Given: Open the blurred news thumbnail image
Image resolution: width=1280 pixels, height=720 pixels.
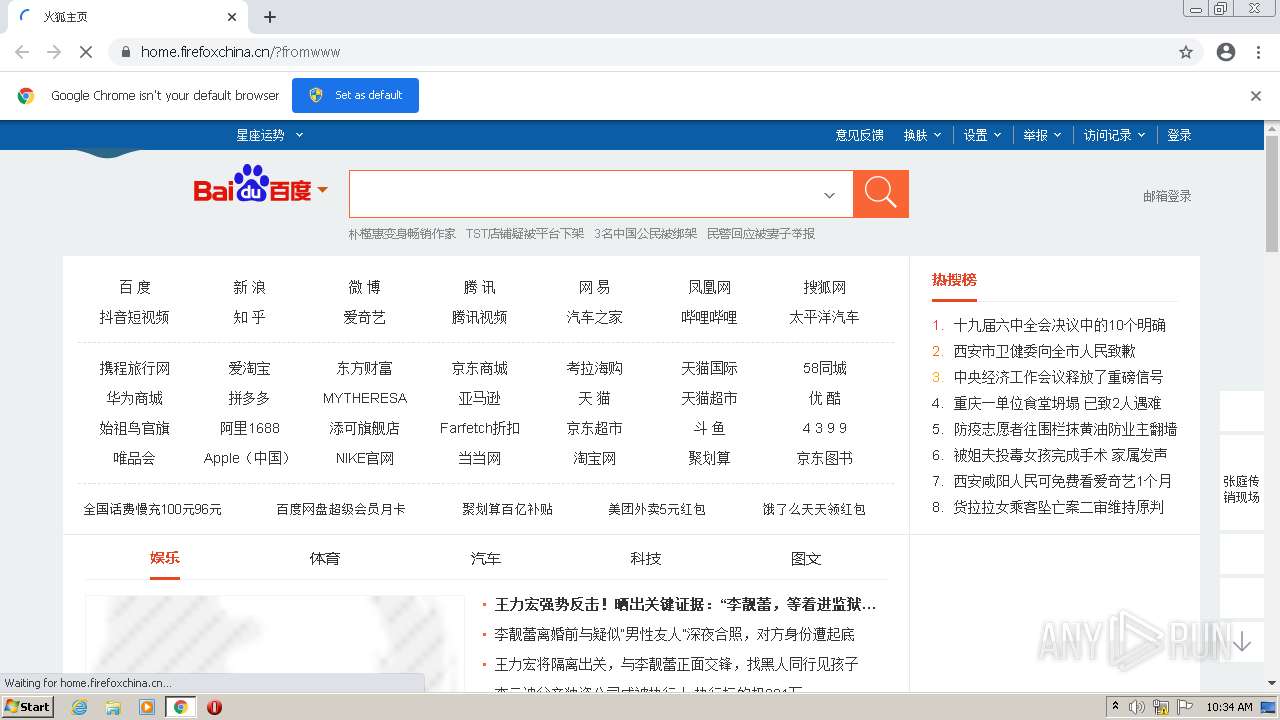Looking at the screenshot, I should 275,643.
